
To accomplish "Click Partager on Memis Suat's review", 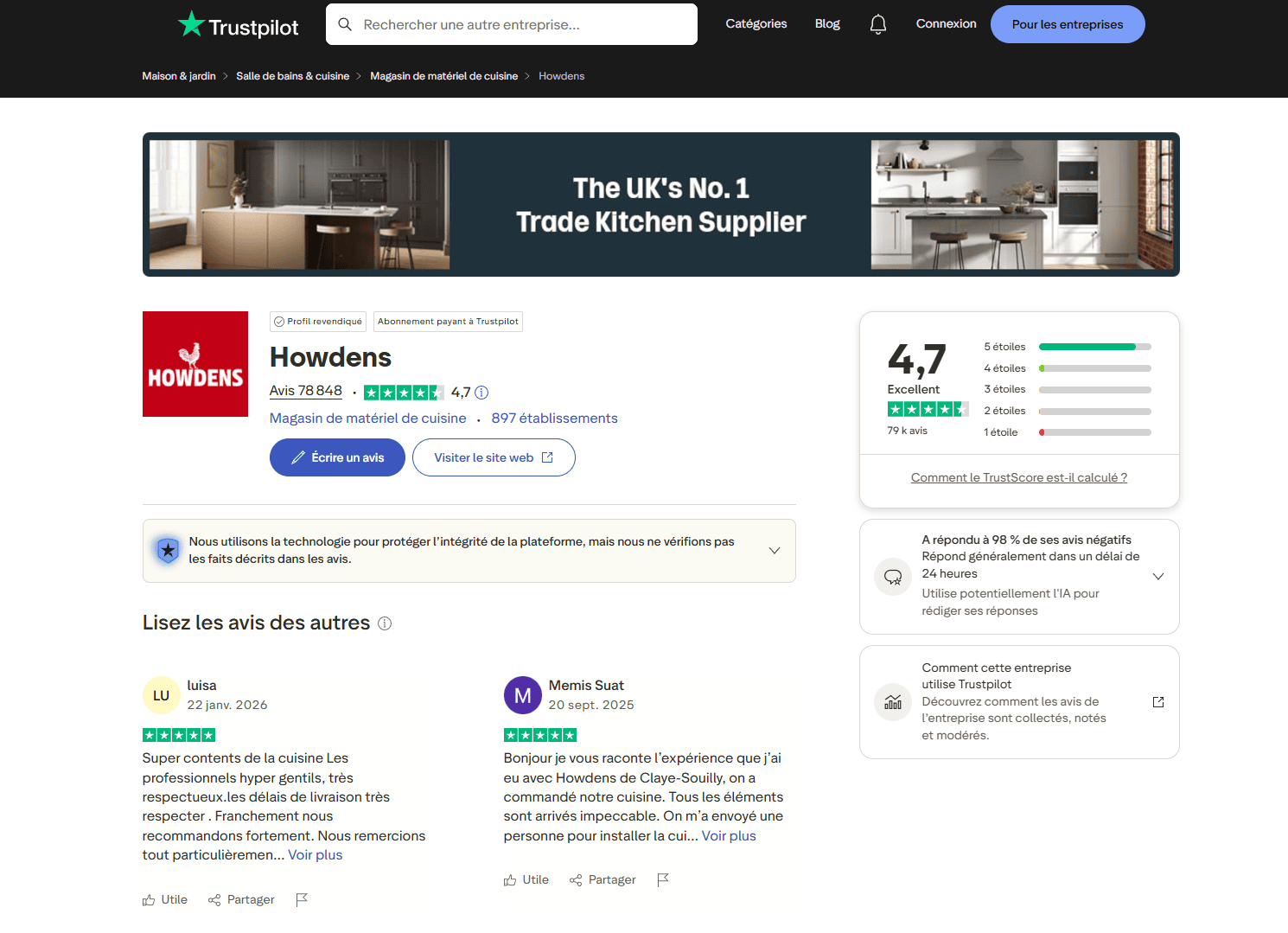I will (x=603, y=879).
